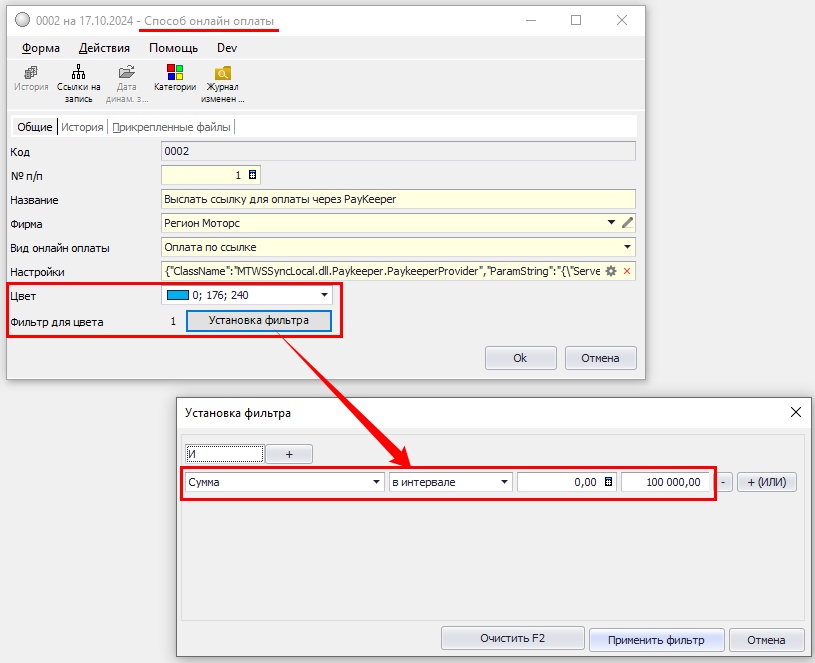815x663 pixels.
Task: Open the gear icon in Настройки field
Action: pos(611,272)
